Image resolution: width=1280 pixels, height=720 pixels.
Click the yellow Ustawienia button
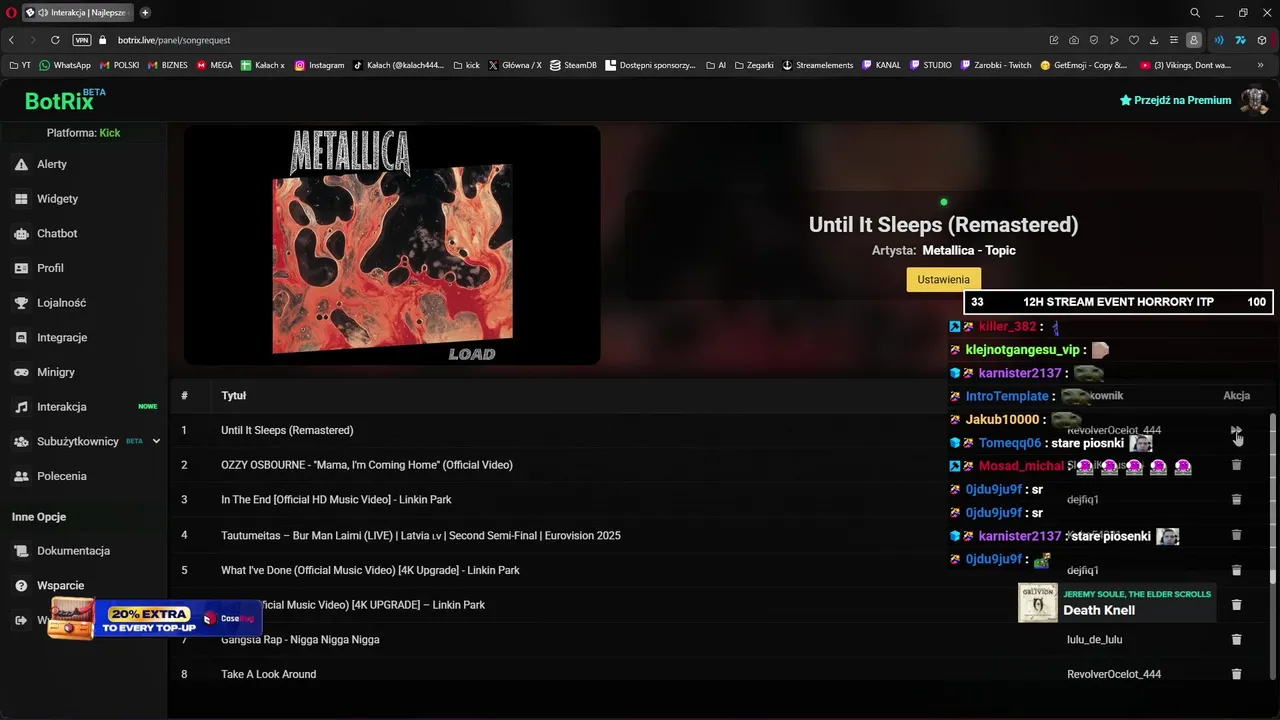pos(943,279)
